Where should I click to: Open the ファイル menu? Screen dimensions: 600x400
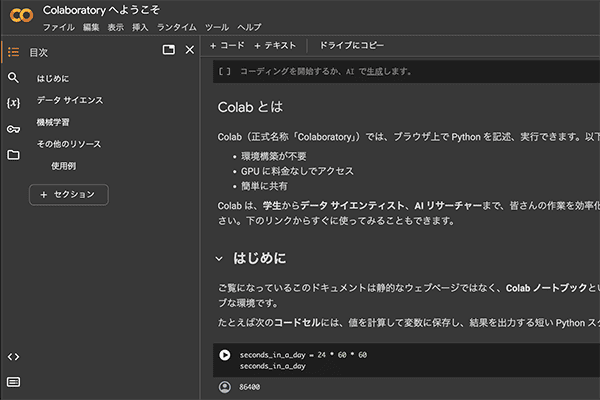(58, 27)
